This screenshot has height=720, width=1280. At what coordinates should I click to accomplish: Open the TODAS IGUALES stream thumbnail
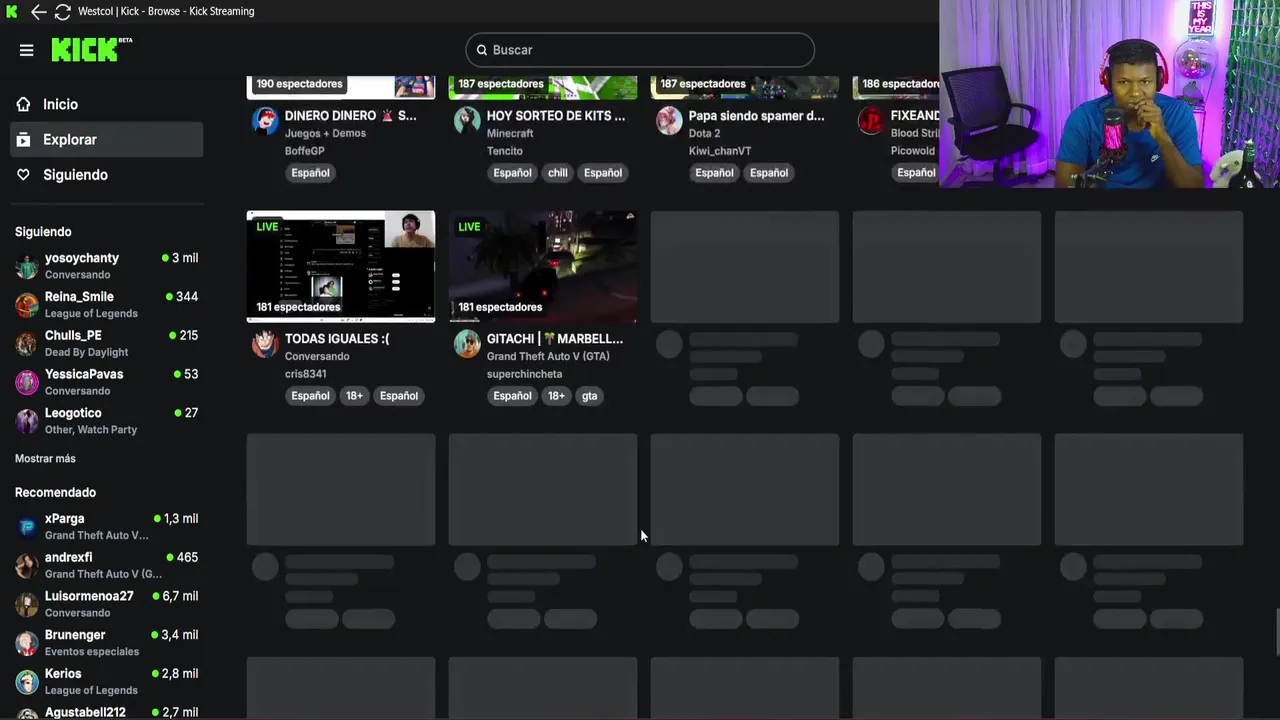[341, 266]
